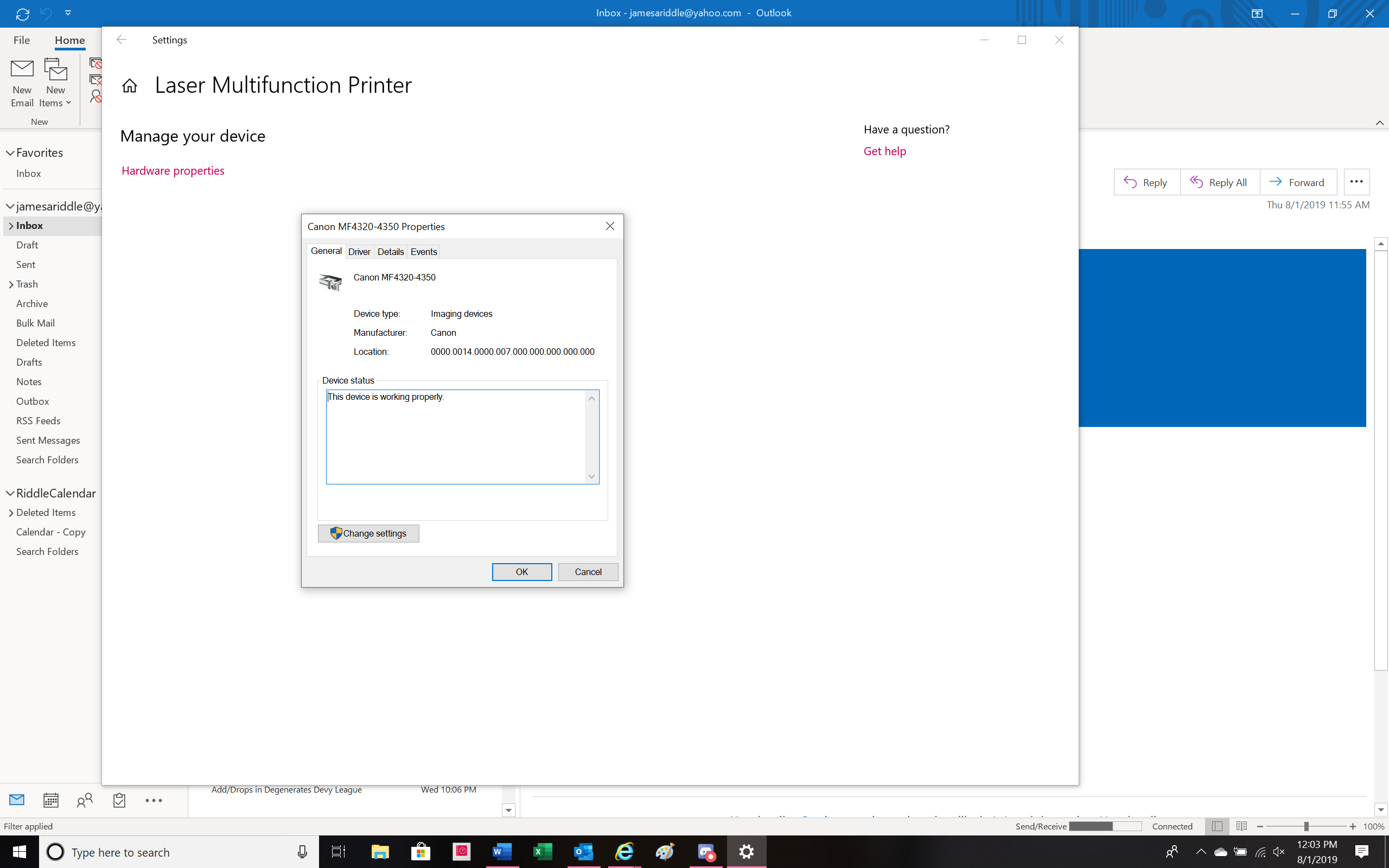
Task: Click the Change settings button
Action: pyautogui.click(x=368, y=533)
